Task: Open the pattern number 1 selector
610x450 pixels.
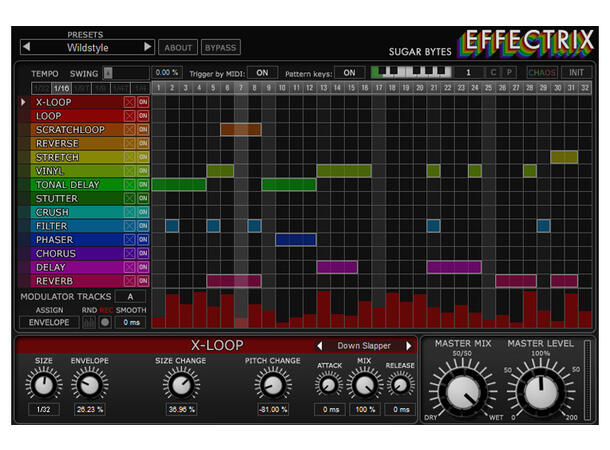Action: click(x=468, y=73)
